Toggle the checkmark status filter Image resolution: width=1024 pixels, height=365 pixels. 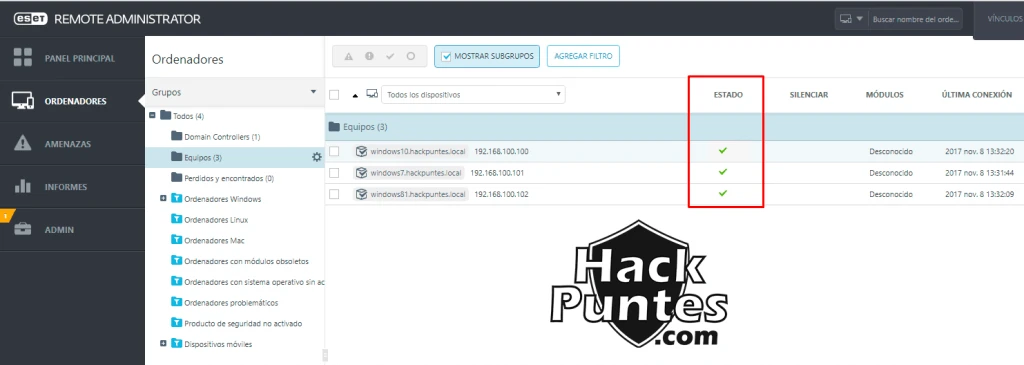(x=391, y=57)
